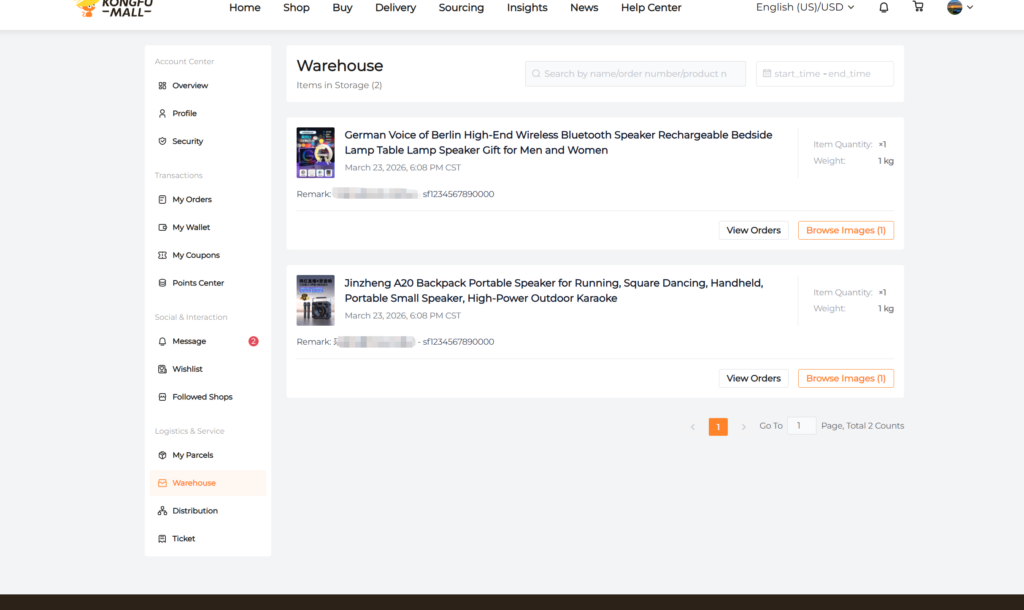The height and width of the screenshot is (610, 1024).
Task: Open Wishlist from the sidebar
Action: (187, 370)
